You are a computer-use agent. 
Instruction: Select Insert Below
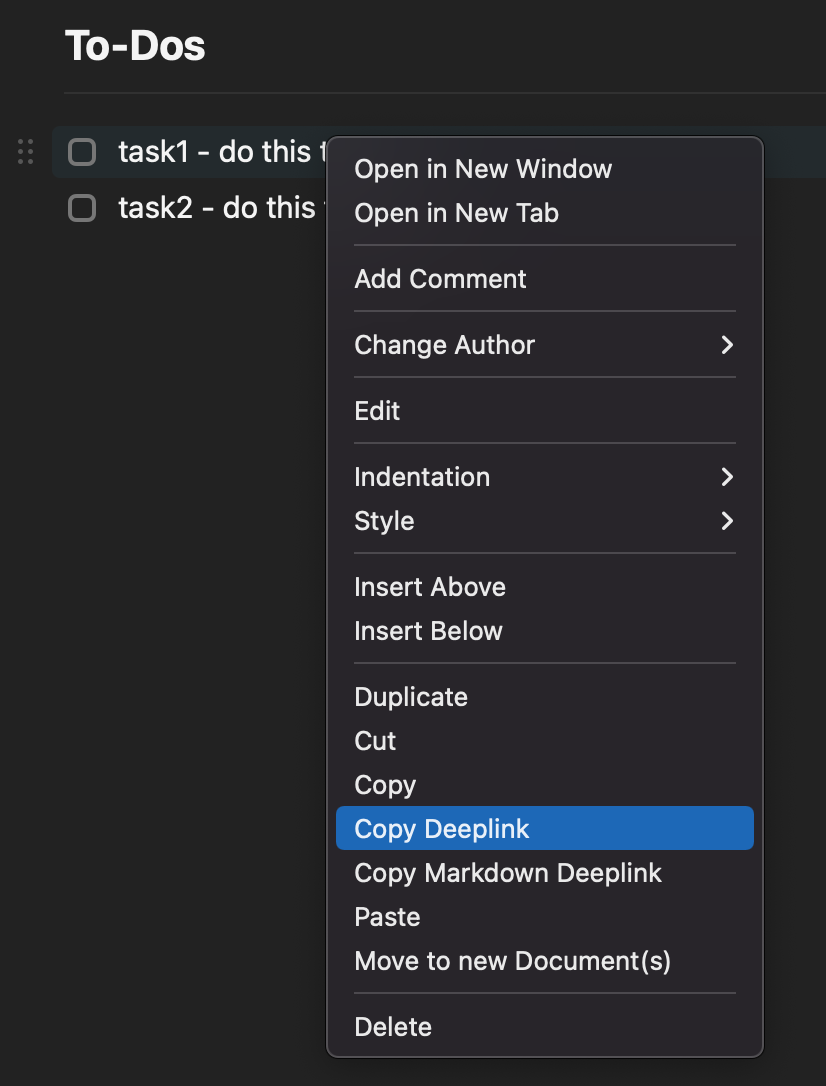[x=429, y=631]
